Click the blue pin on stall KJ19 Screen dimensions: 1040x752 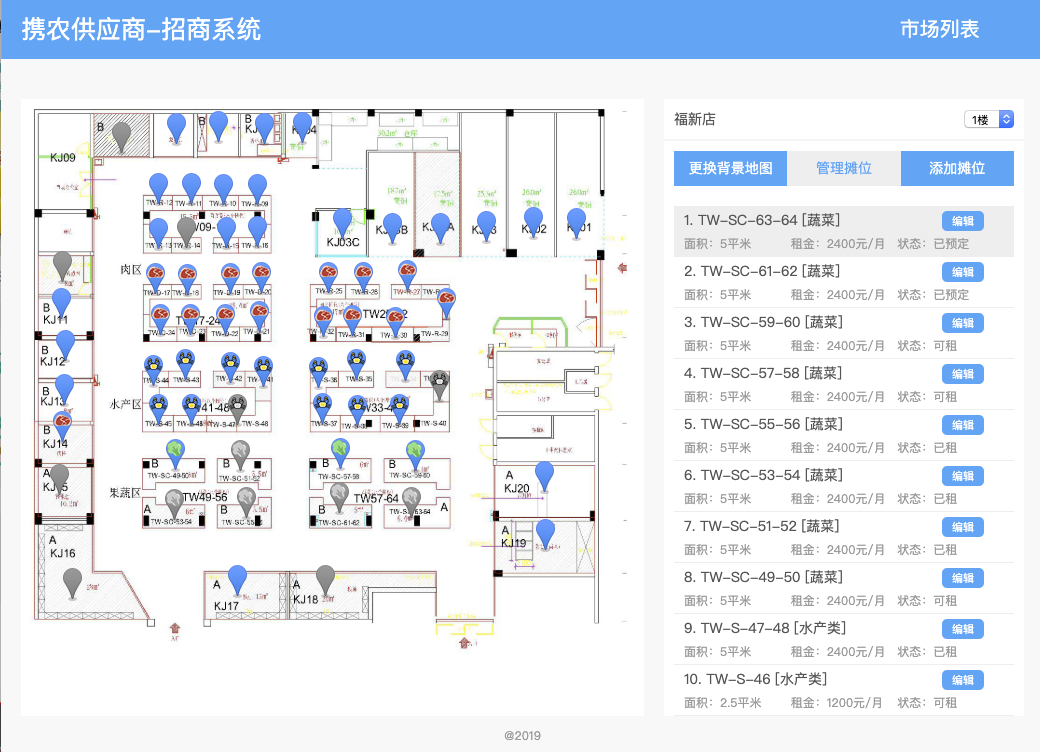pos(545,532)
